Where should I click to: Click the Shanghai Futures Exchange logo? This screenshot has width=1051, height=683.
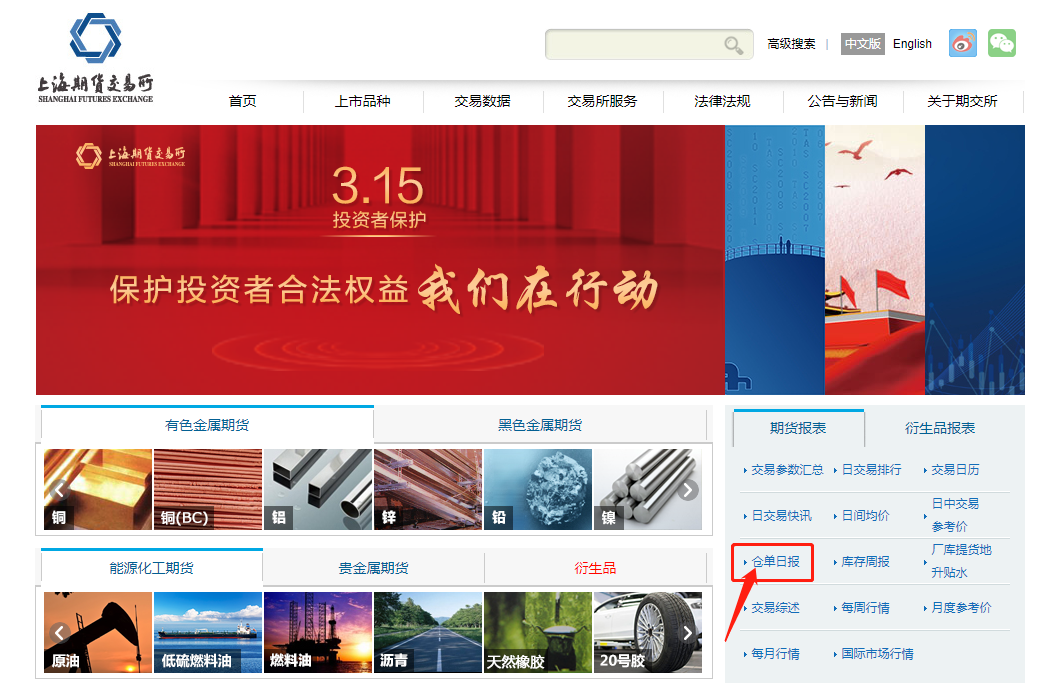(95, 58)
